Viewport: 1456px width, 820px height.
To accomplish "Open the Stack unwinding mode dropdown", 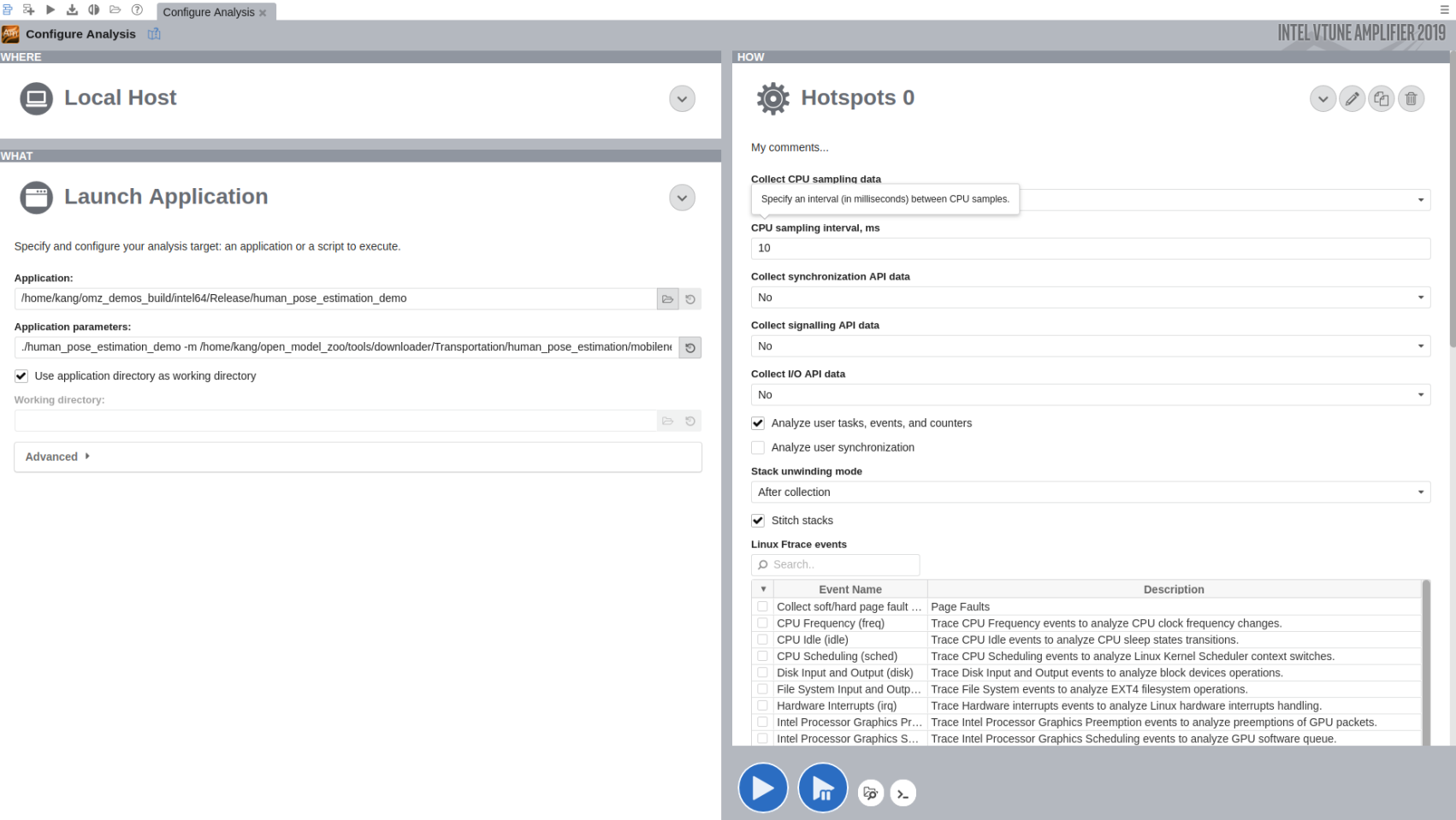I will click(1091, 493).
